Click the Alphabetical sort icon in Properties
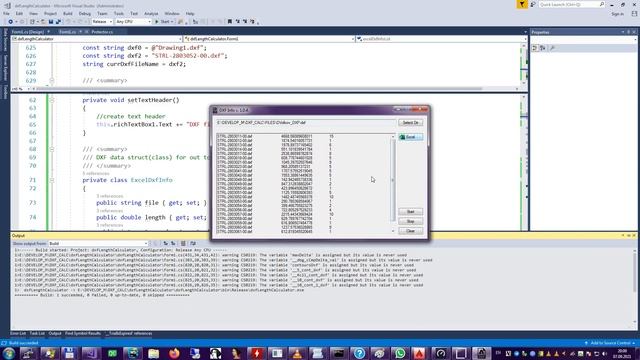The image size is (640, 360). 543,48
